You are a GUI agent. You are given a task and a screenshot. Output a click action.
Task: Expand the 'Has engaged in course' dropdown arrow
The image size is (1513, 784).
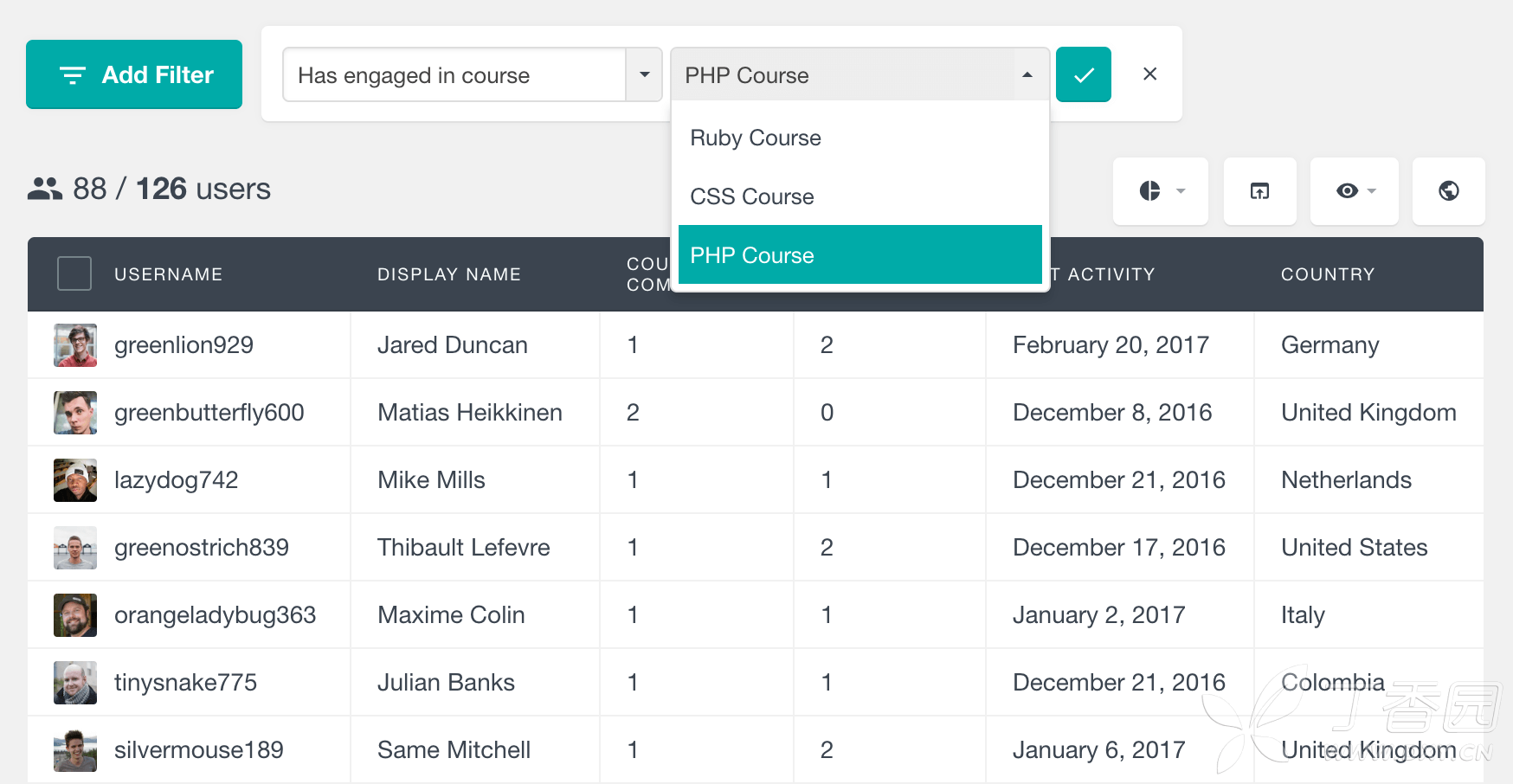tap(644, 74)
